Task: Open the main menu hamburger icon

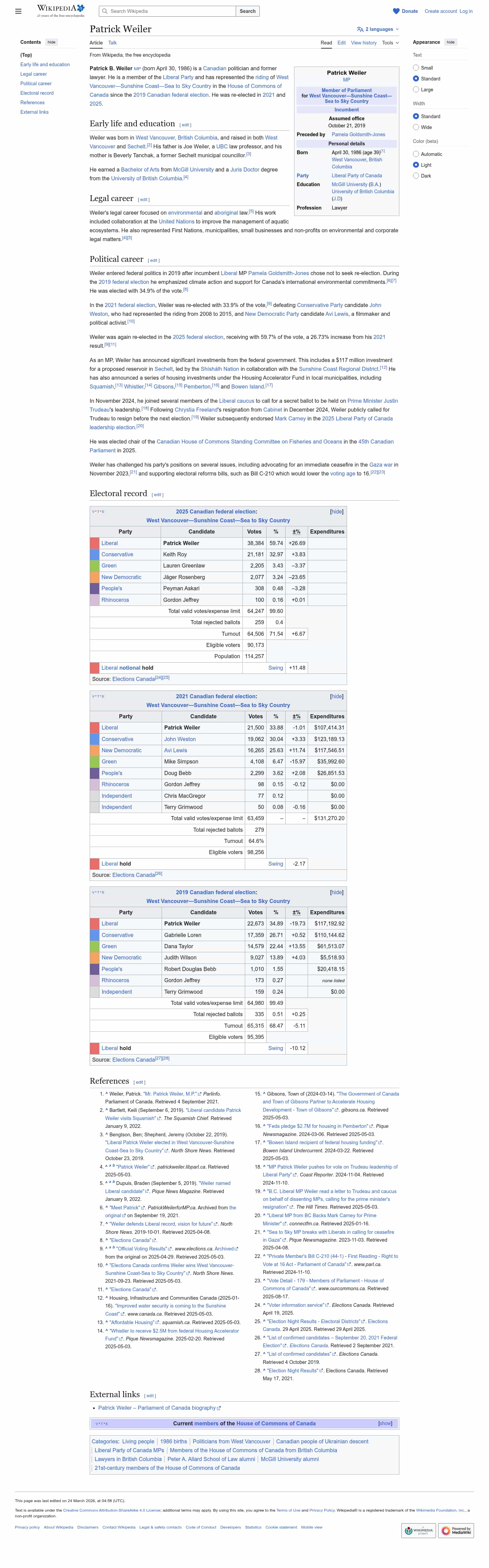Action: click(18, 11)
